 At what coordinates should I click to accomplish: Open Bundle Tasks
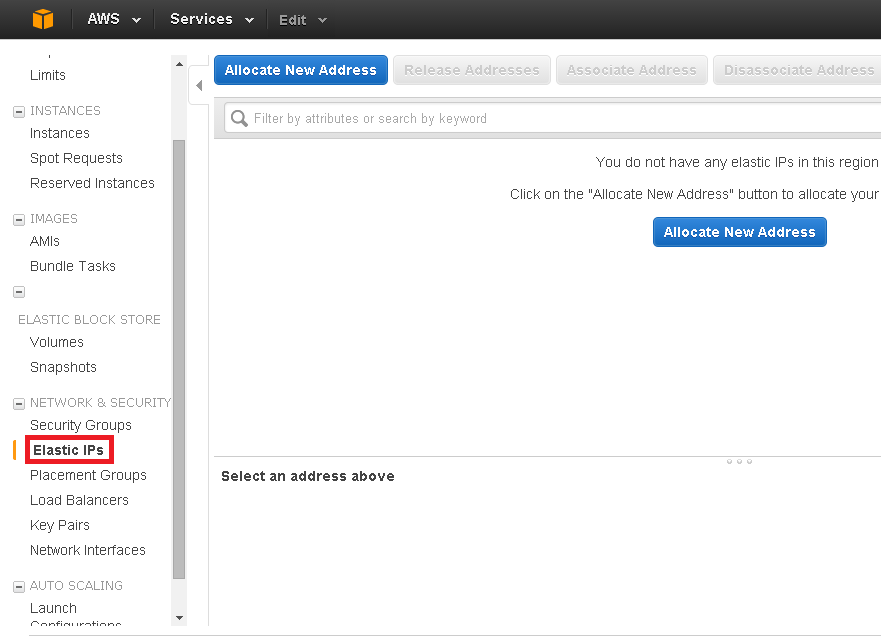(72, 266)
